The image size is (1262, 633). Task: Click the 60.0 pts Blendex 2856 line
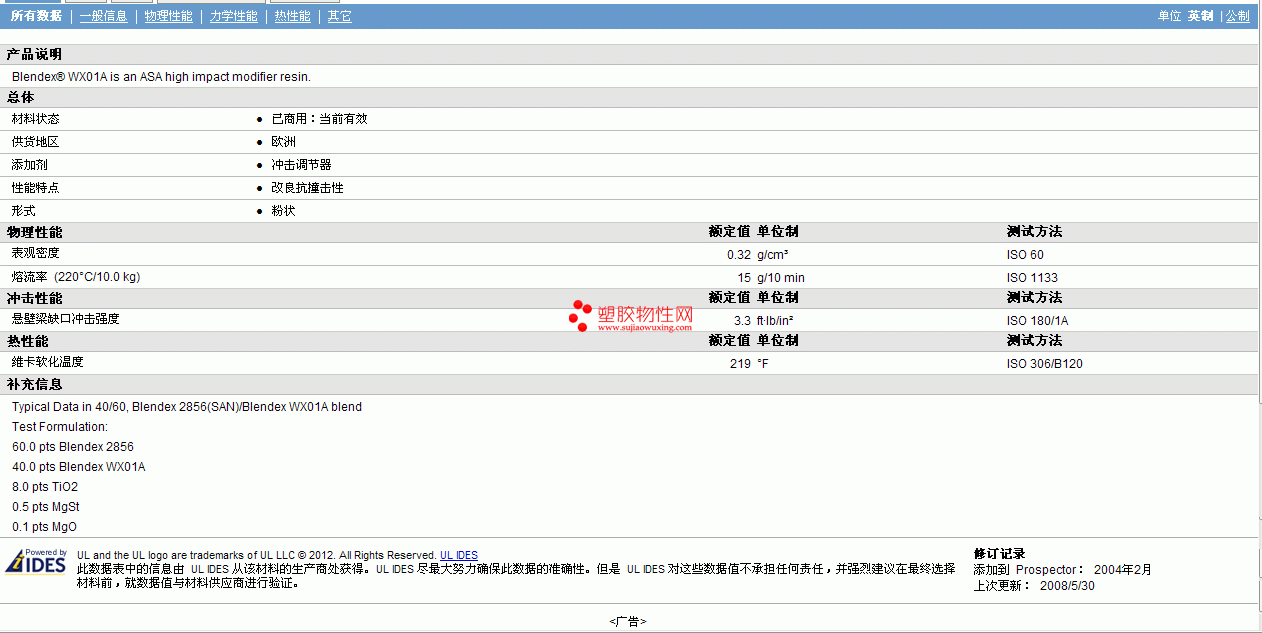coord(73,447)
